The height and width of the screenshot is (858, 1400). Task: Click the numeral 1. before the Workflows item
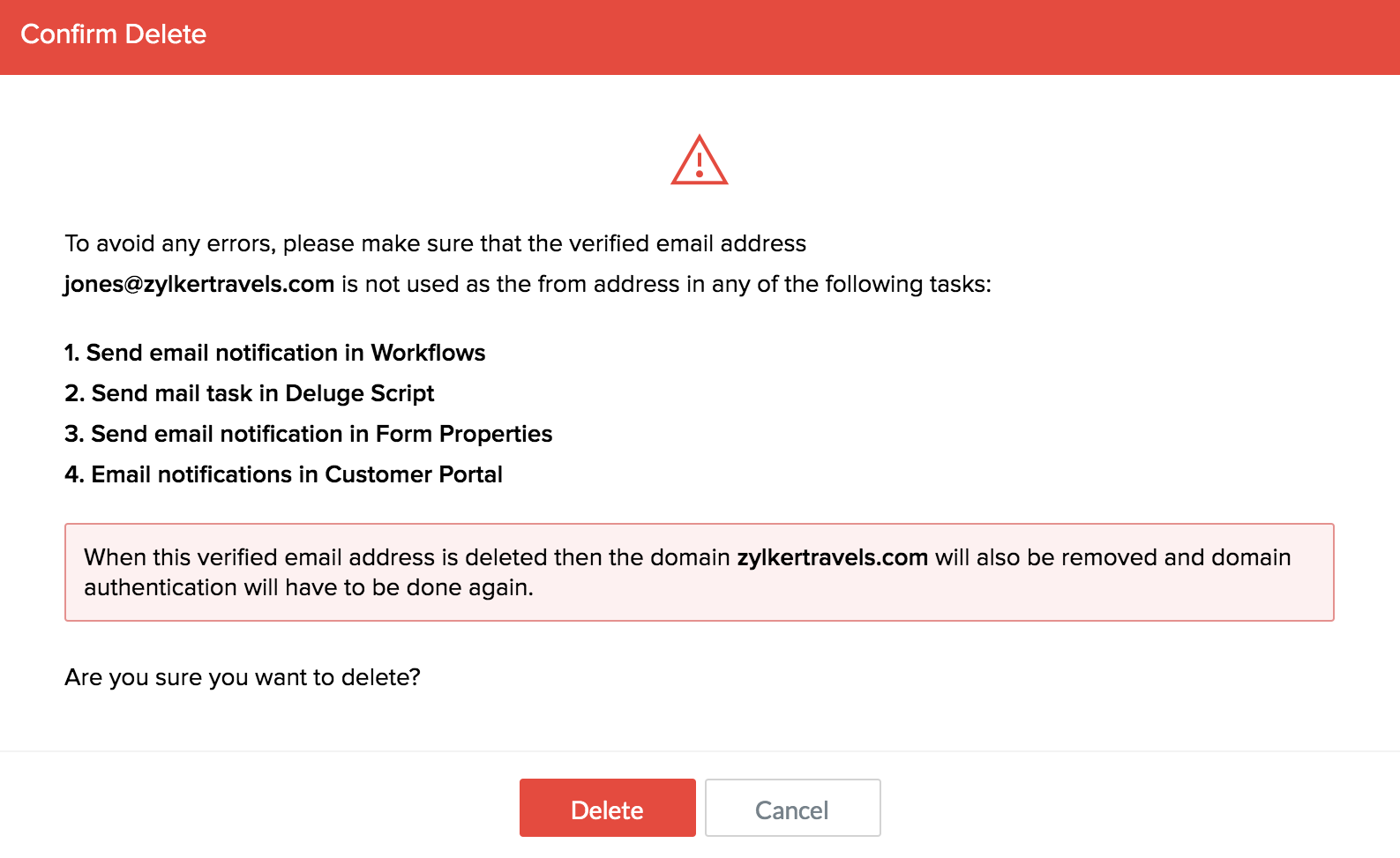pyautogui.click(x=71, y=353)
